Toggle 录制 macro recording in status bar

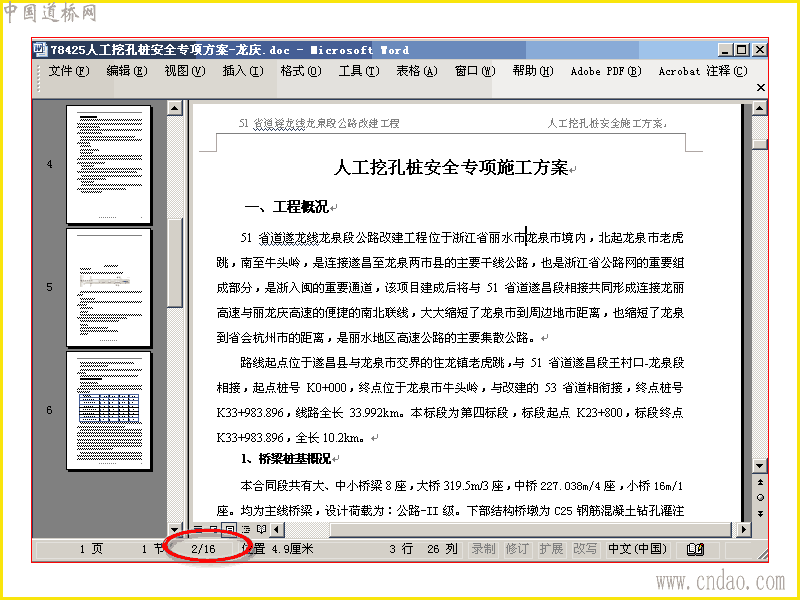pyautogui.click(x=483, y=549)
